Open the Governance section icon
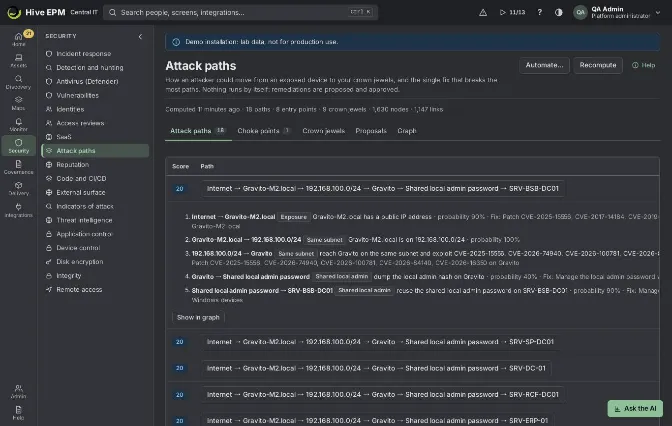The height and width of the screenshot is (426, 672). (x=18, y=167)
